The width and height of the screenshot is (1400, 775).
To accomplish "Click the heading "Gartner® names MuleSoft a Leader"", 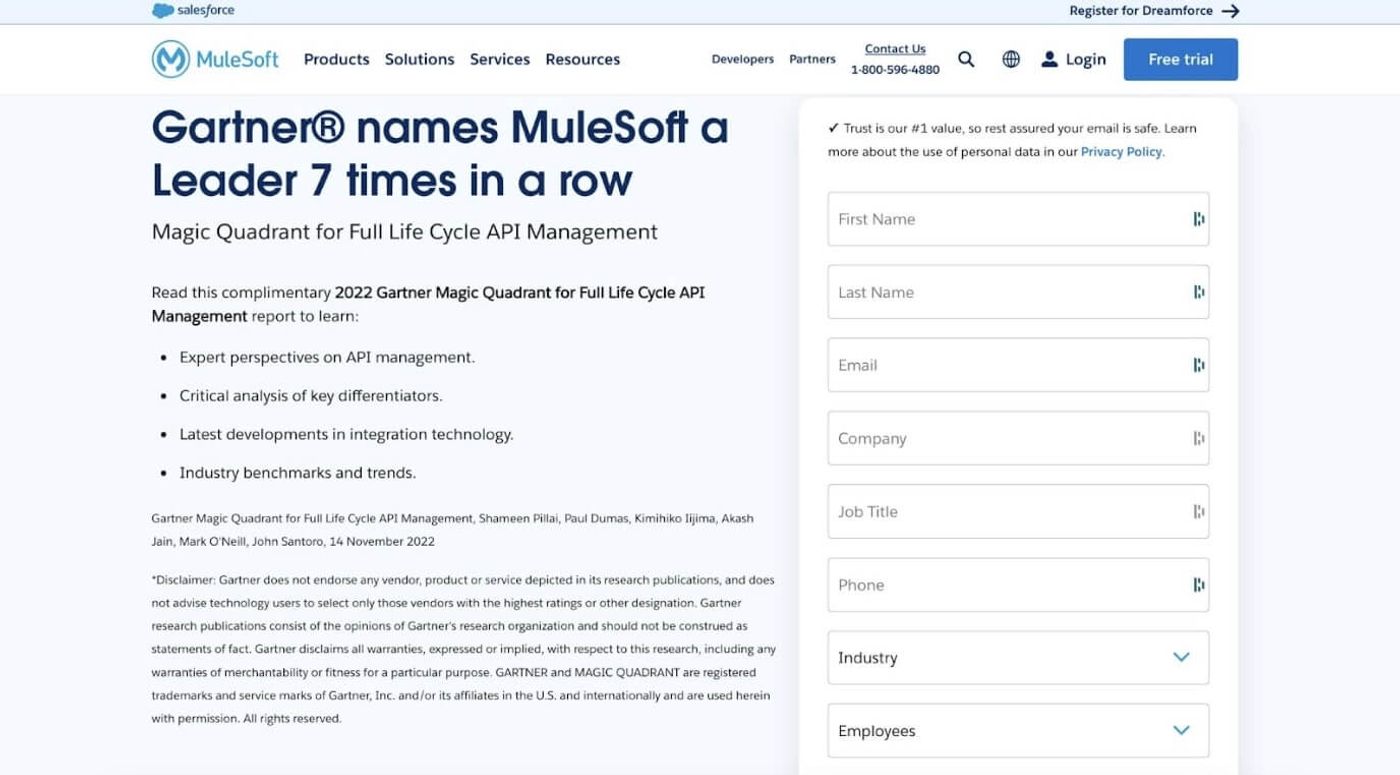I will (440, 153).
